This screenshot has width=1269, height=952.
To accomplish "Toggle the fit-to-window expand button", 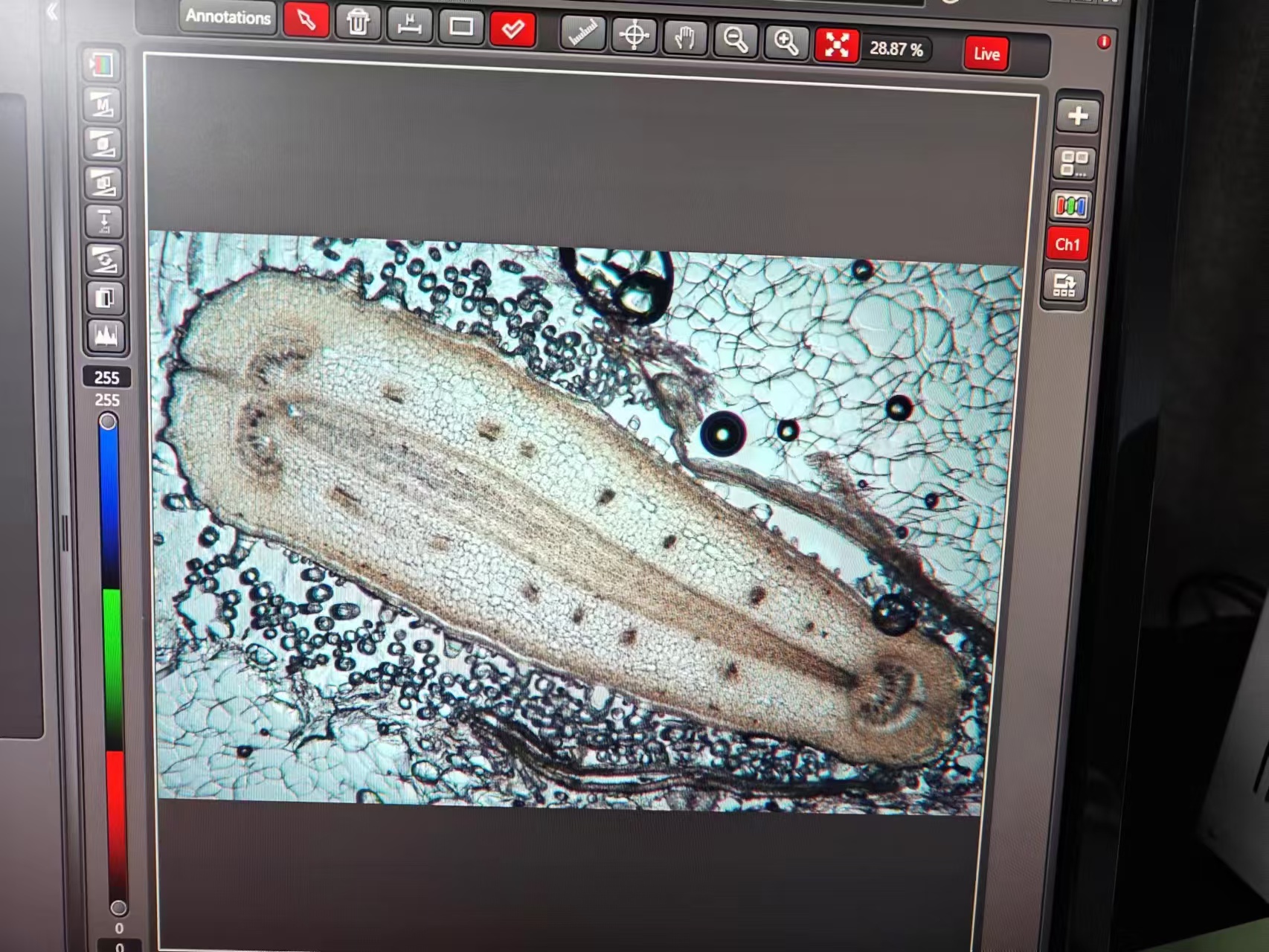I will 837,46.
